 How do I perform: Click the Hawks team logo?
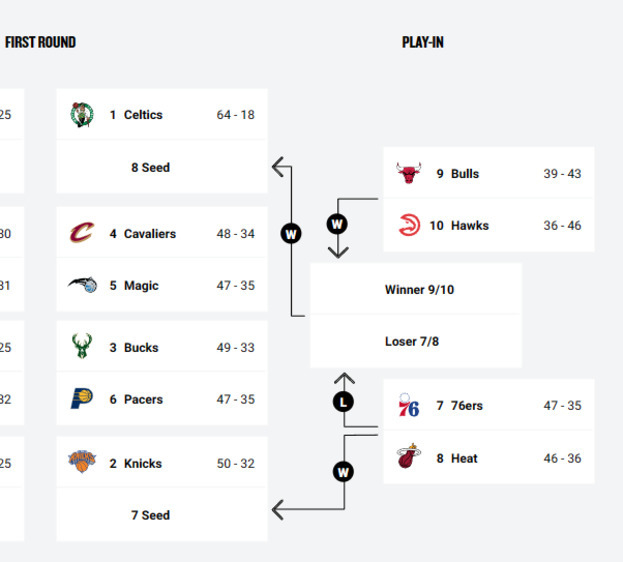point(408,226)
